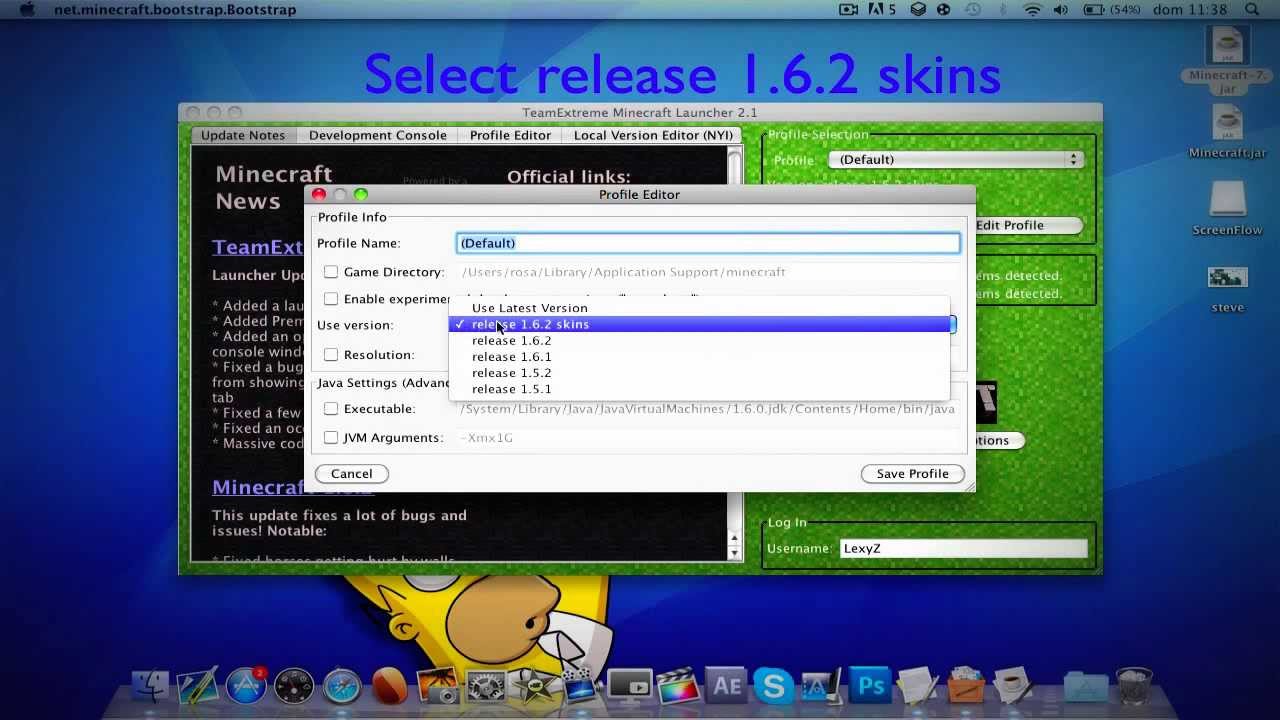1280x720 pixels.
Task: Open Time Machine menu bar icon
Action: (x=973, y=9)
